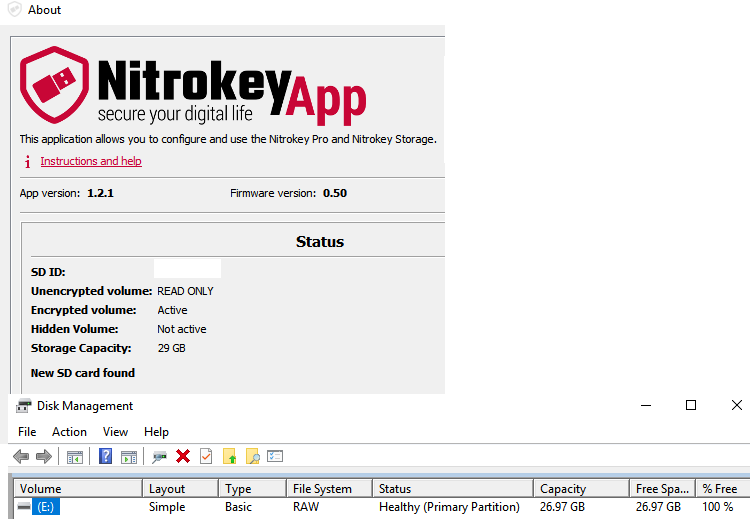
Task: Select the (E:) volume row label
Action: click(x=46, y=507)
